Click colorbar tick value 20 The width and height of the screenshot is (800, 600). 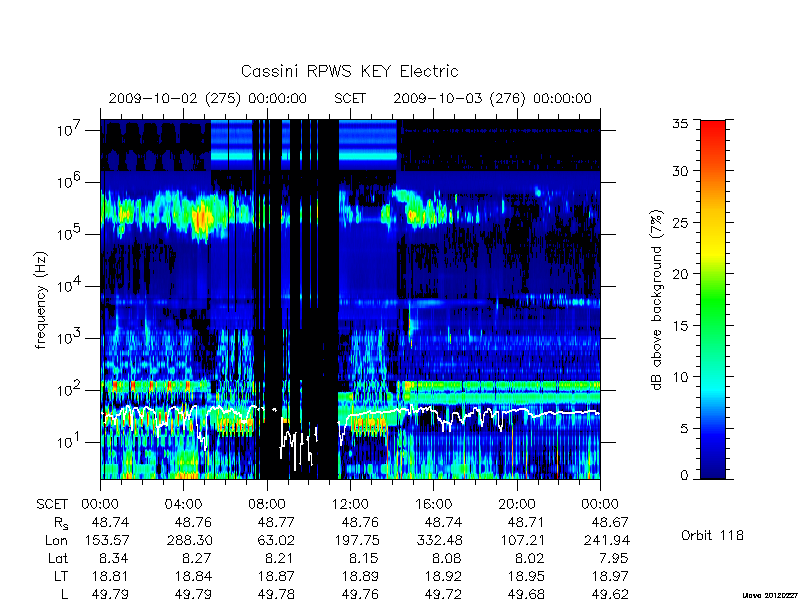(x=680, y=273)
